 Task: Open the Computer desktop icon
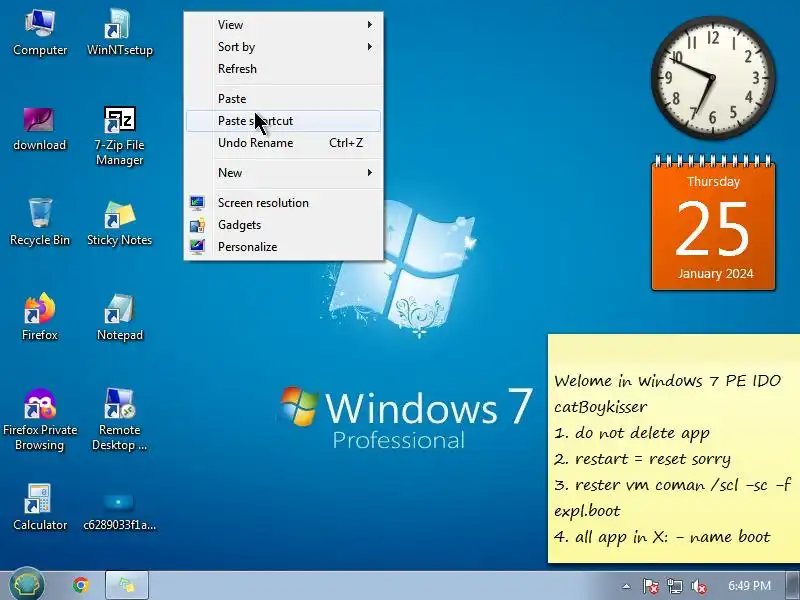[40, 33]
